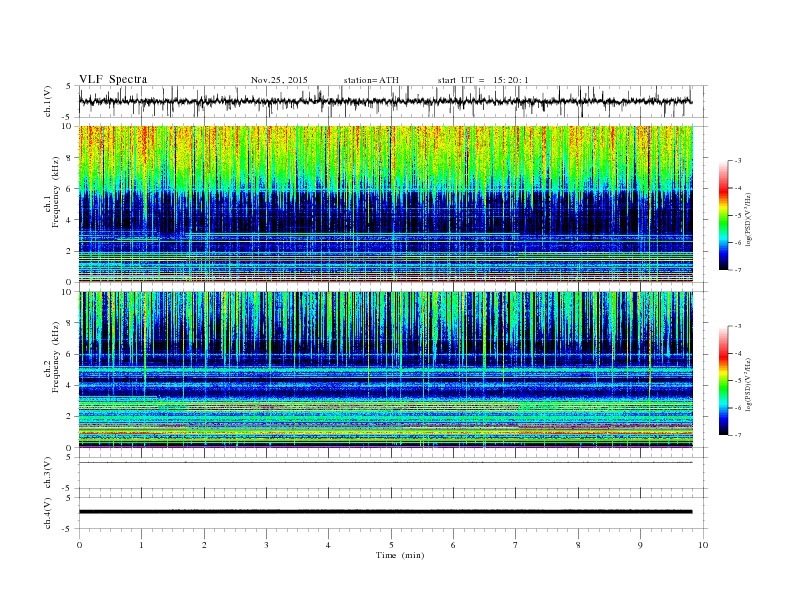Select the date text "Nov.25, 2015"
Viewport: 792px width, 612px height.
pos(279,80)
